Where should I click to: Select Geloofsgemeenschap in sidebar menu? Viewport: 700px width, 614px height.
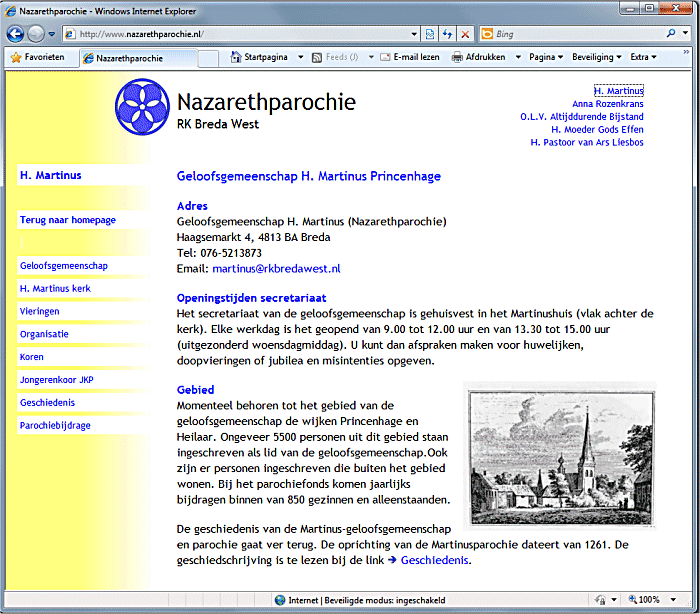[64, 266]
